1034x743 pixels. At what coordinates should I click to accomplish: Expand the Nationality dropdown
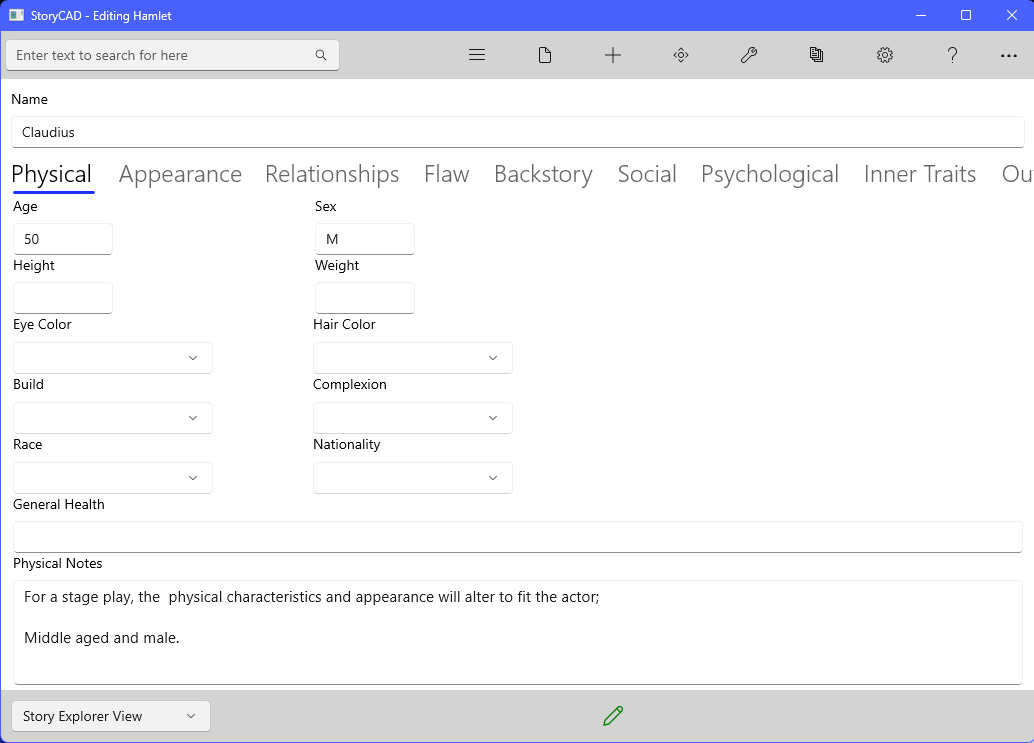coord(413,478)
